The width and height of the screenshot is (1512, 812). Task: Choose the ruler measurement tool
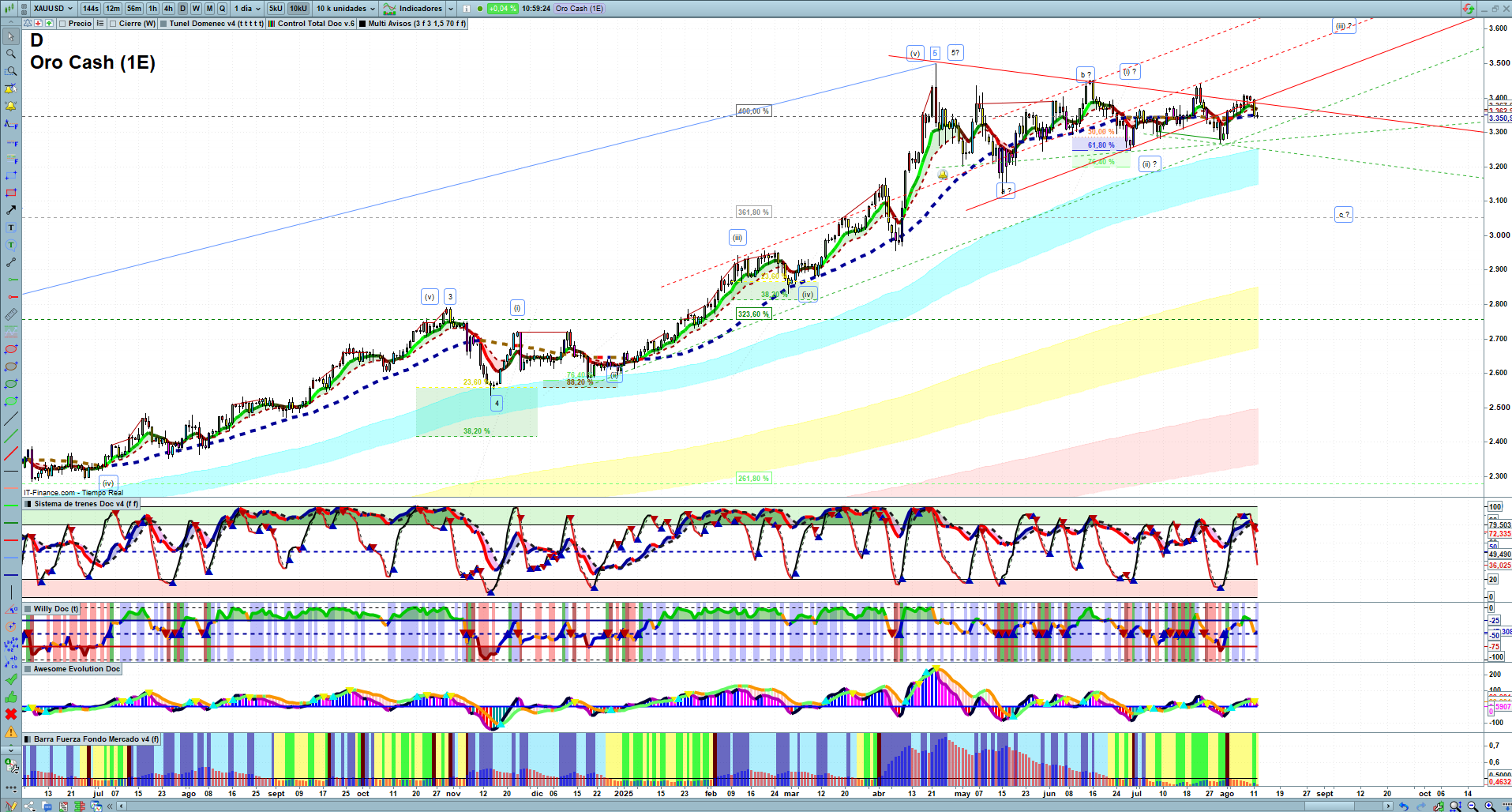click(x=10, y=314)
